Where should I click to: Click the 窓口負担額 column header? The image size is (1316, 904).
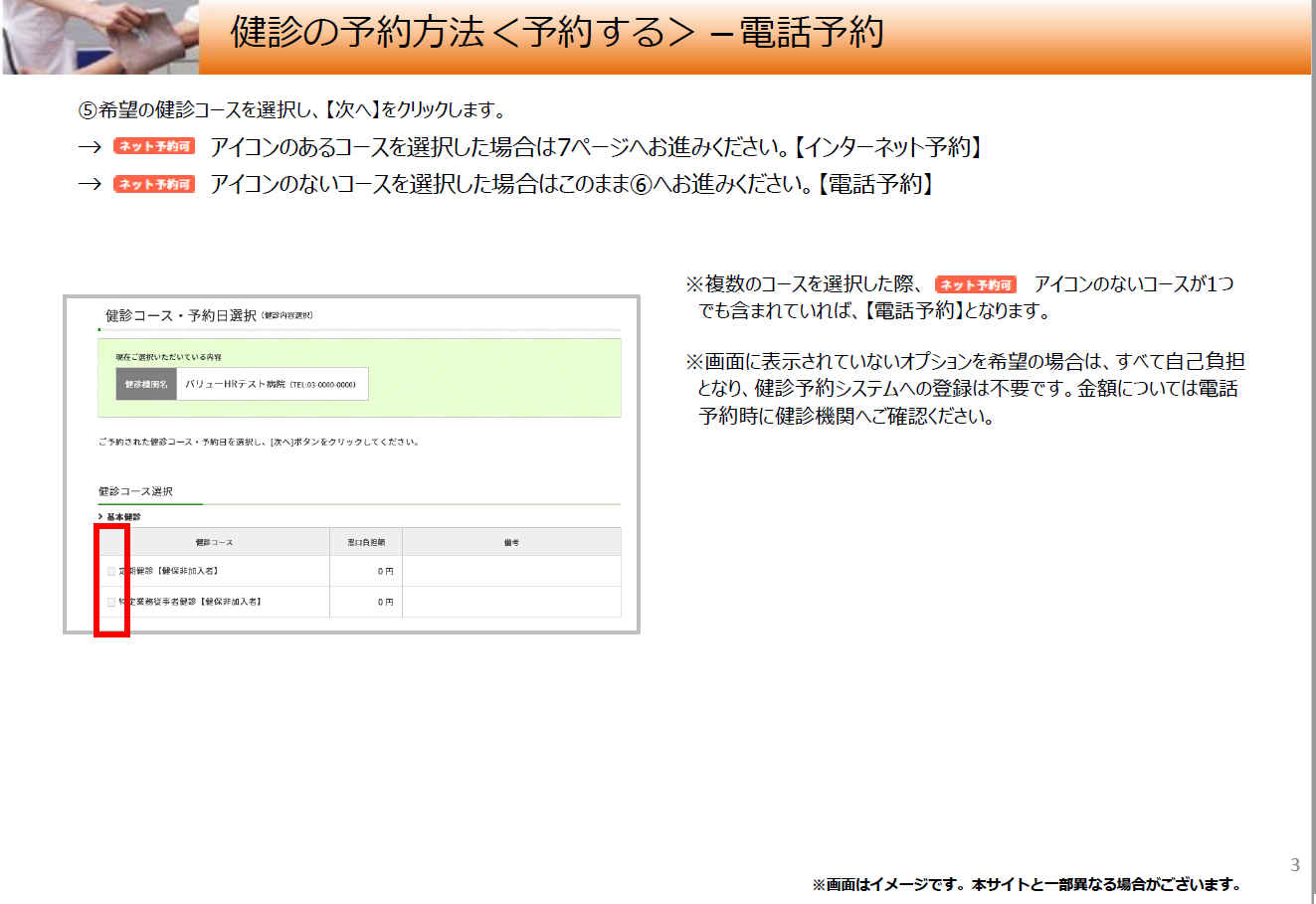pos(366,542)
